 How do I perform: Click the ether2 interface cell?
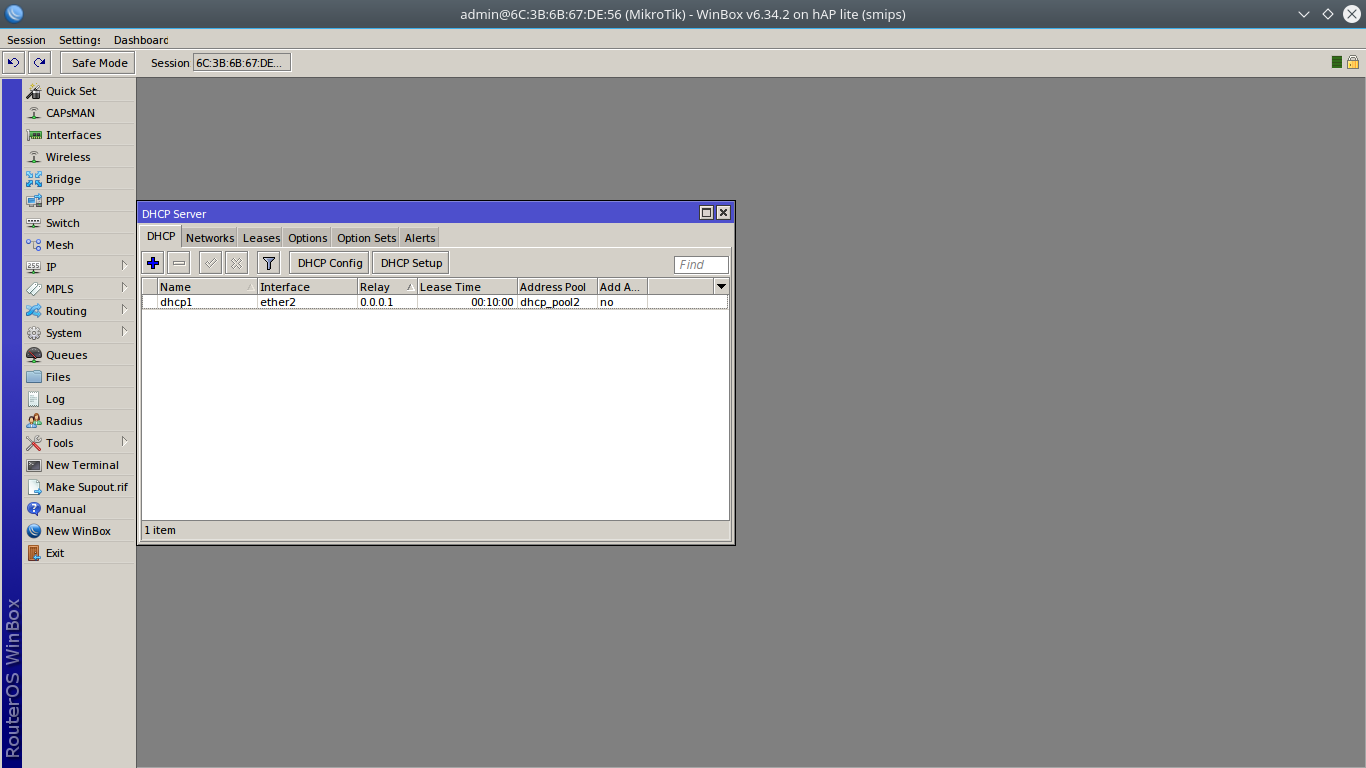[307, 302]
